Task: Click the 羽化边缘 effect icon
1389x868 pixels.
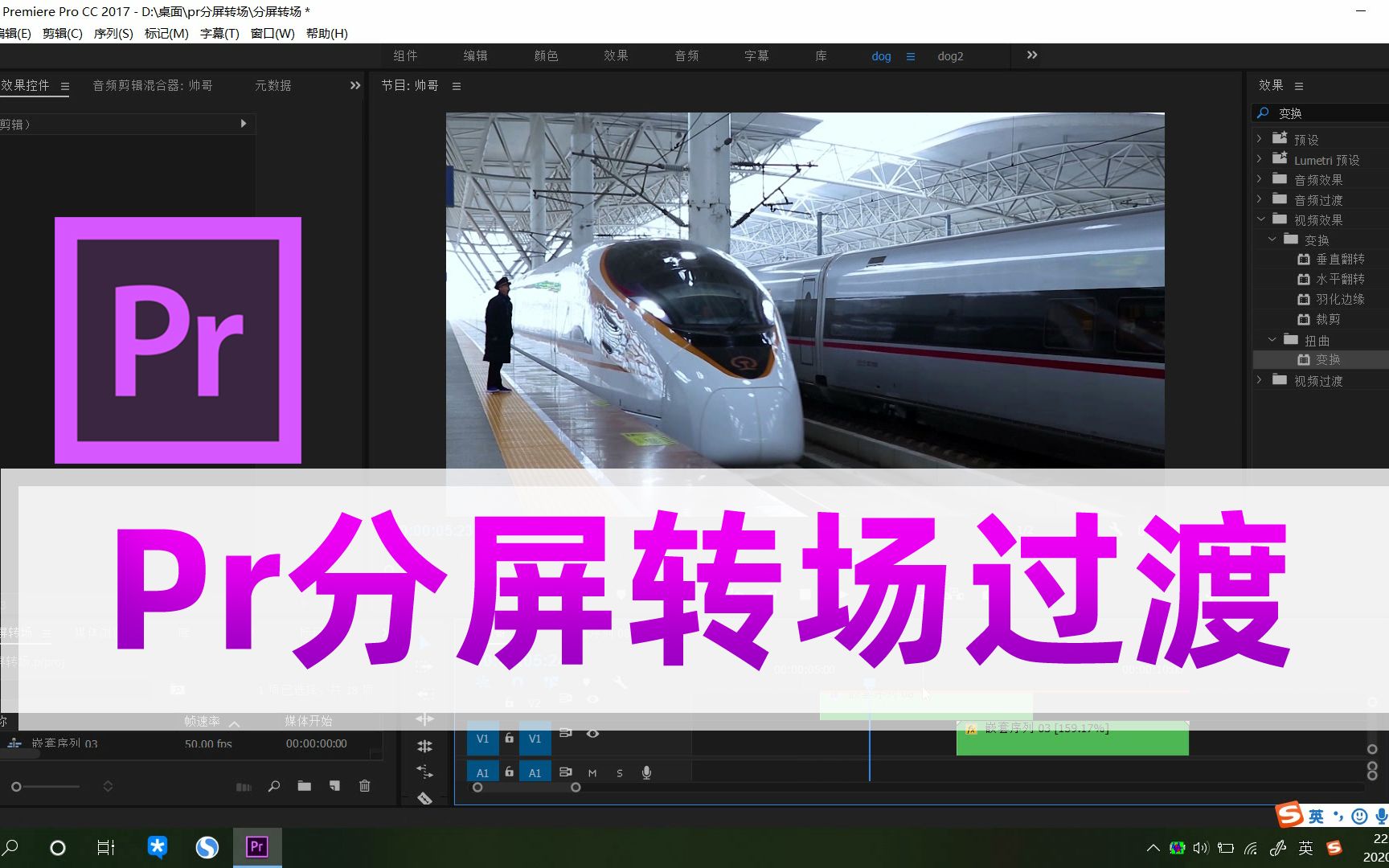Action: coord(1304,299)
